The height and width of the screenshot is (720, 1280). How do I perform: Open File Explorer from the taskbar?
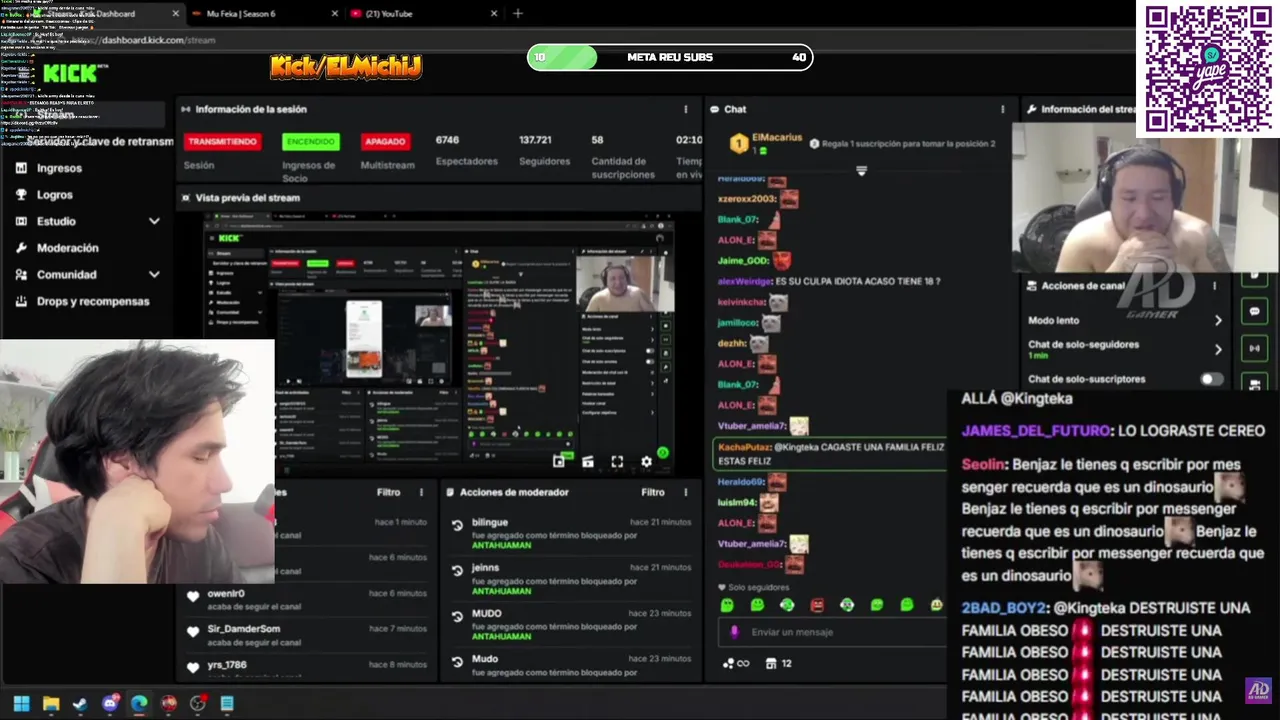(51, 704)
